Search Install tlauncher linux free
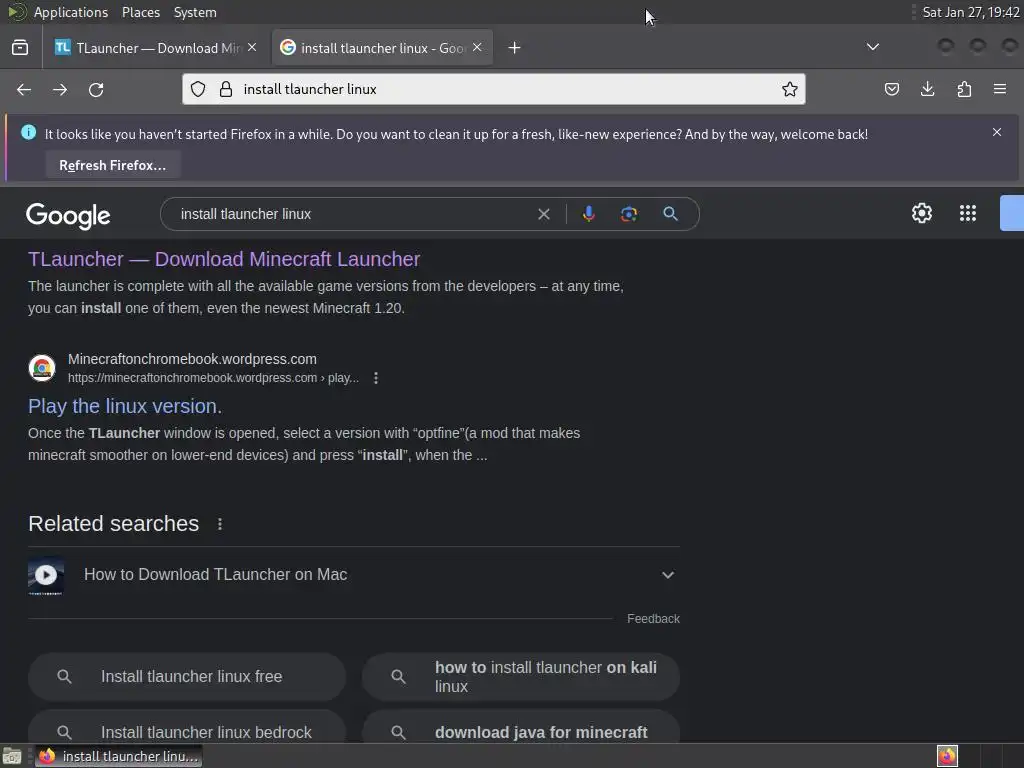1024x768 pixels. (187, 677)
